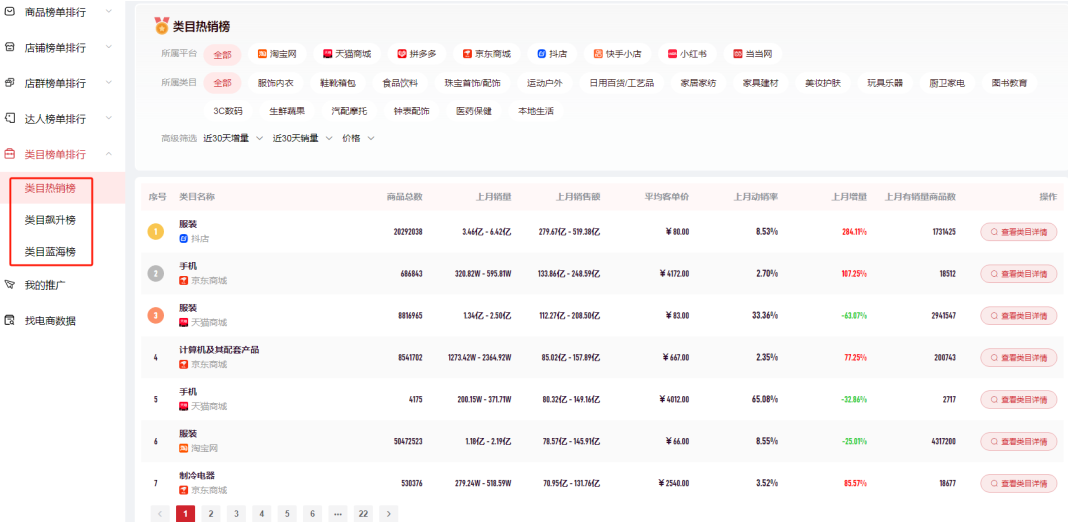This screenshot has height=522, width=1068.
Task: Open 近30天增量 filter dropdown
Action: pos(233,138)
